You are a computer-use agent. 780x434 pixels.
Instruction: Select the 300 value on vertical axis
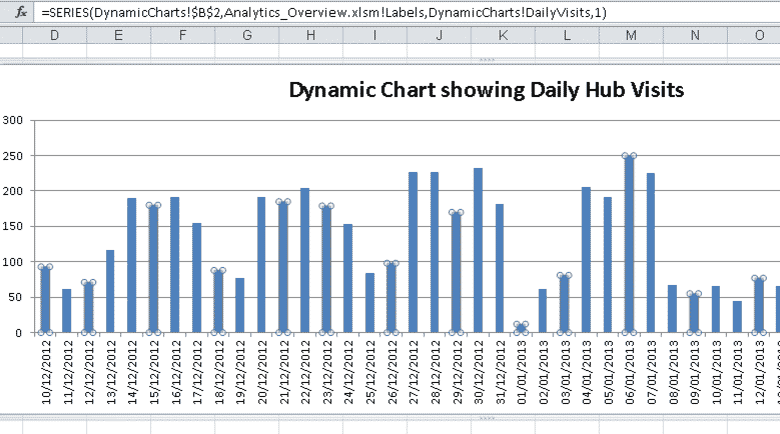[x=14, y=120]
